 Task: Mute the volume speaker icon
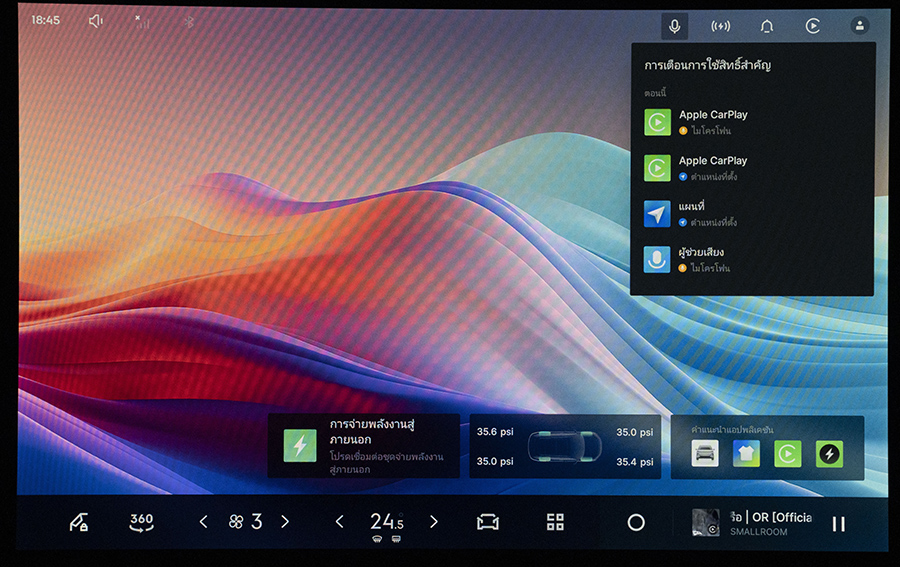click(96, 21)
